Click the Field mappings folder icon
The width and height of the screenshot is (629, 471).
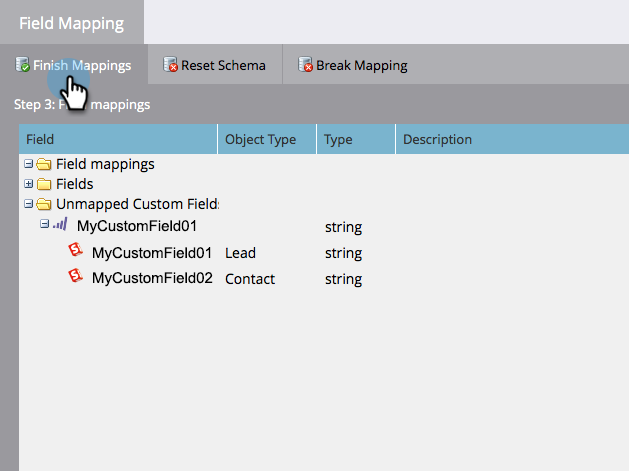tap(44, 164)
